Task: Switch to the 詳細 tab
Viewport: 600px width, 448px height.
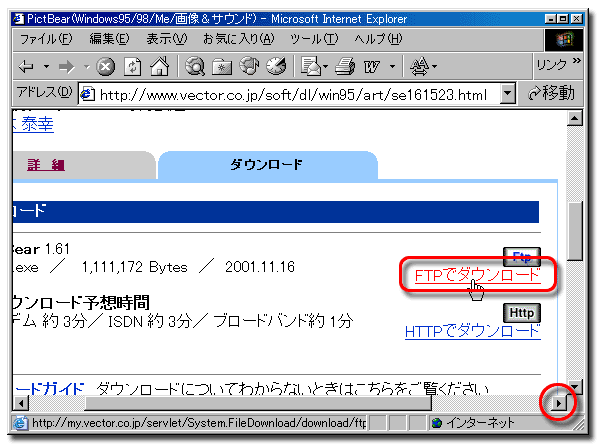Action: click(46, 165)
